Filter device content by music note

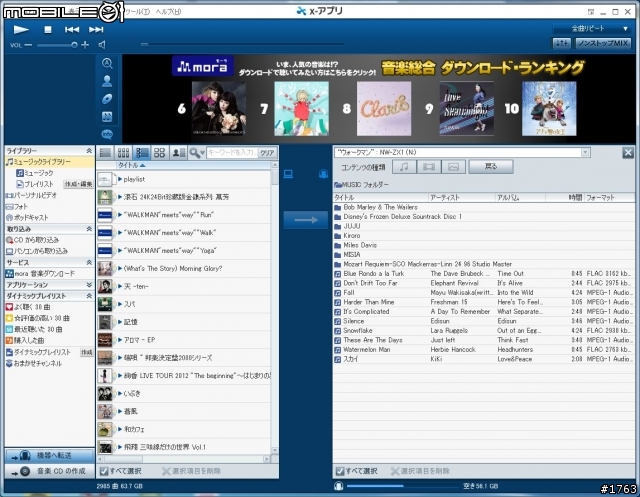[404, 167]
